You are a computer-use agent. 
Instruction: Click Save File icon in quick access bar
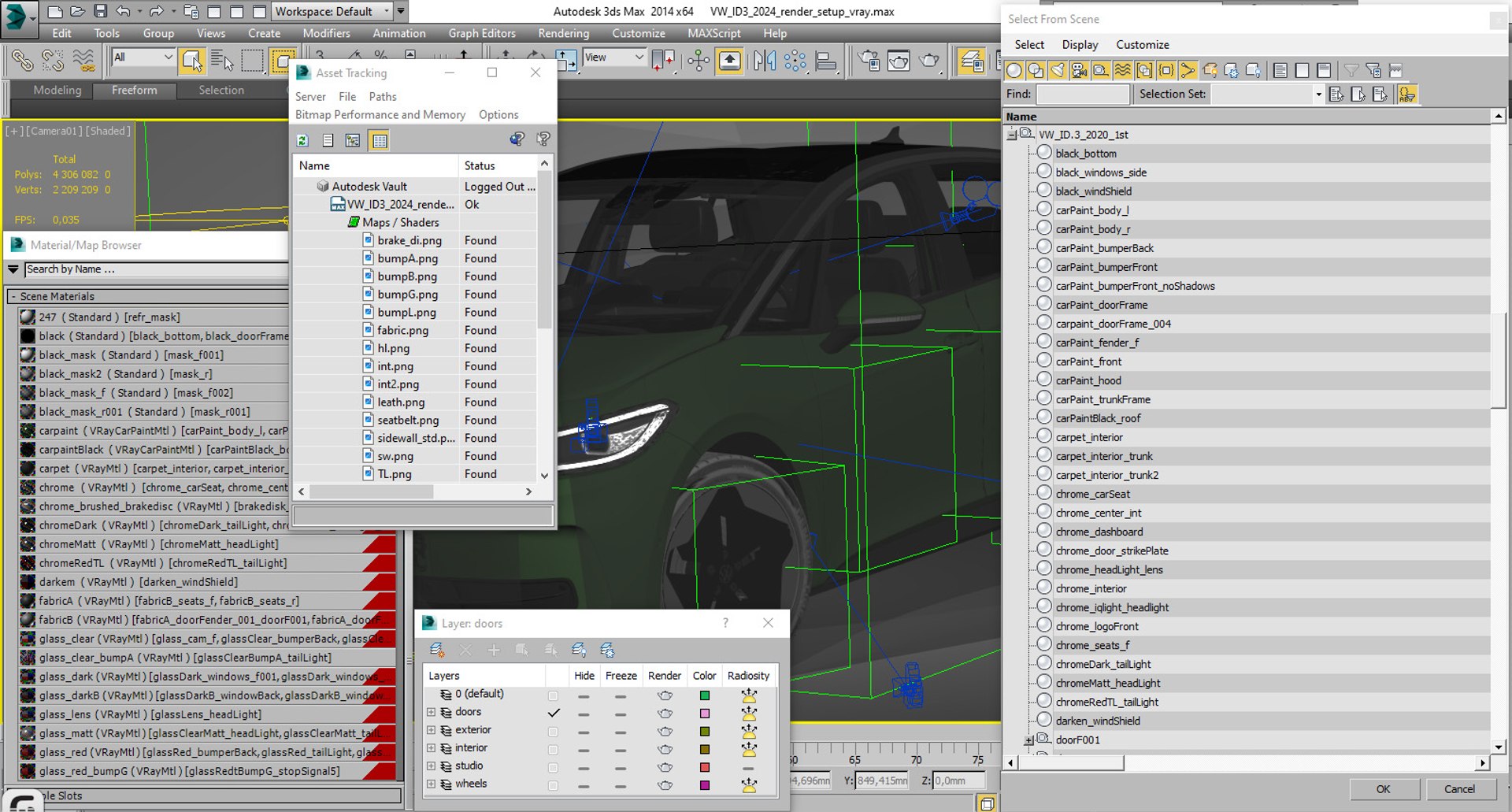click(x=100, y=11)
